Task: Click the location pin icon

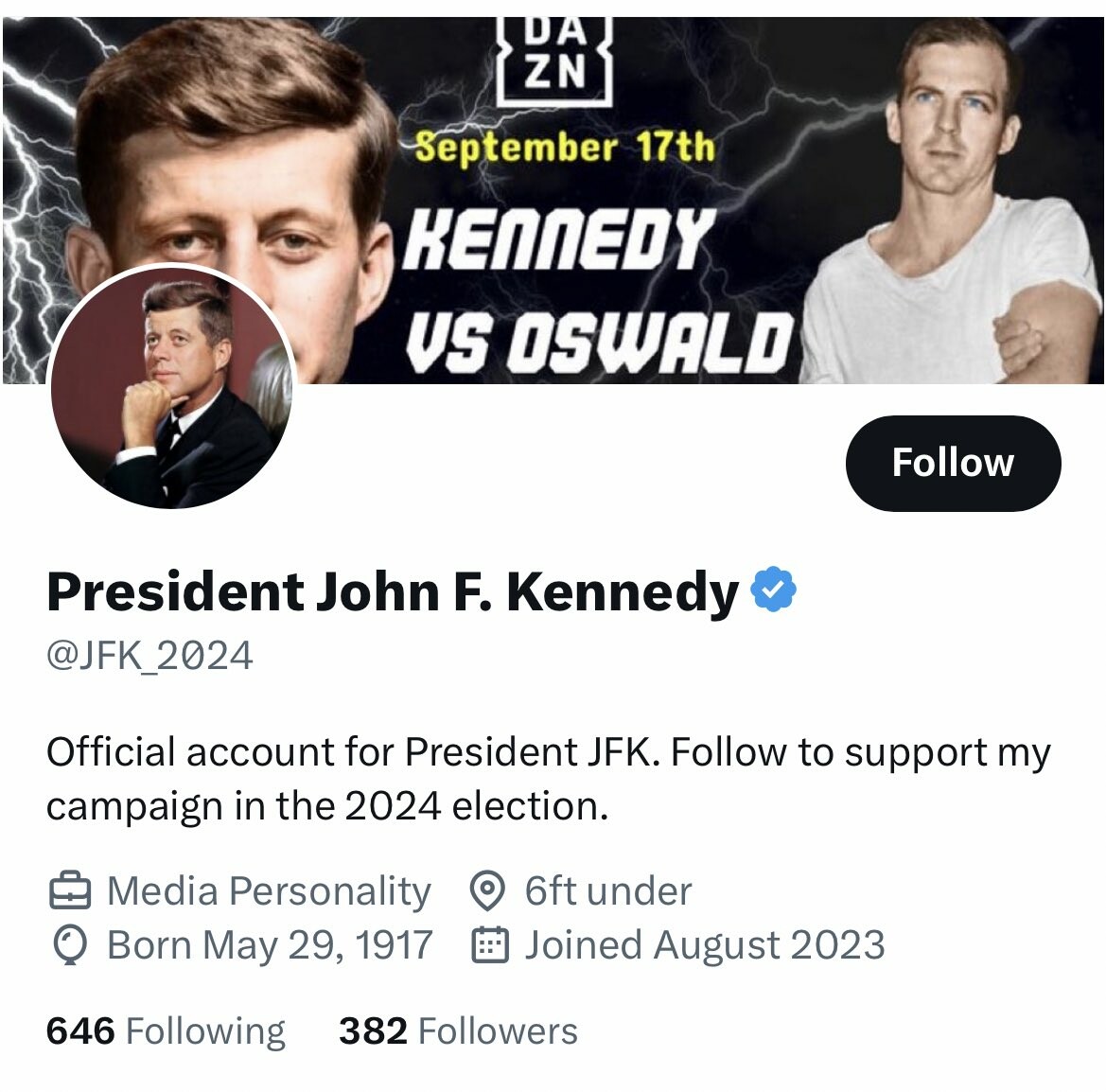Action: 487,891
